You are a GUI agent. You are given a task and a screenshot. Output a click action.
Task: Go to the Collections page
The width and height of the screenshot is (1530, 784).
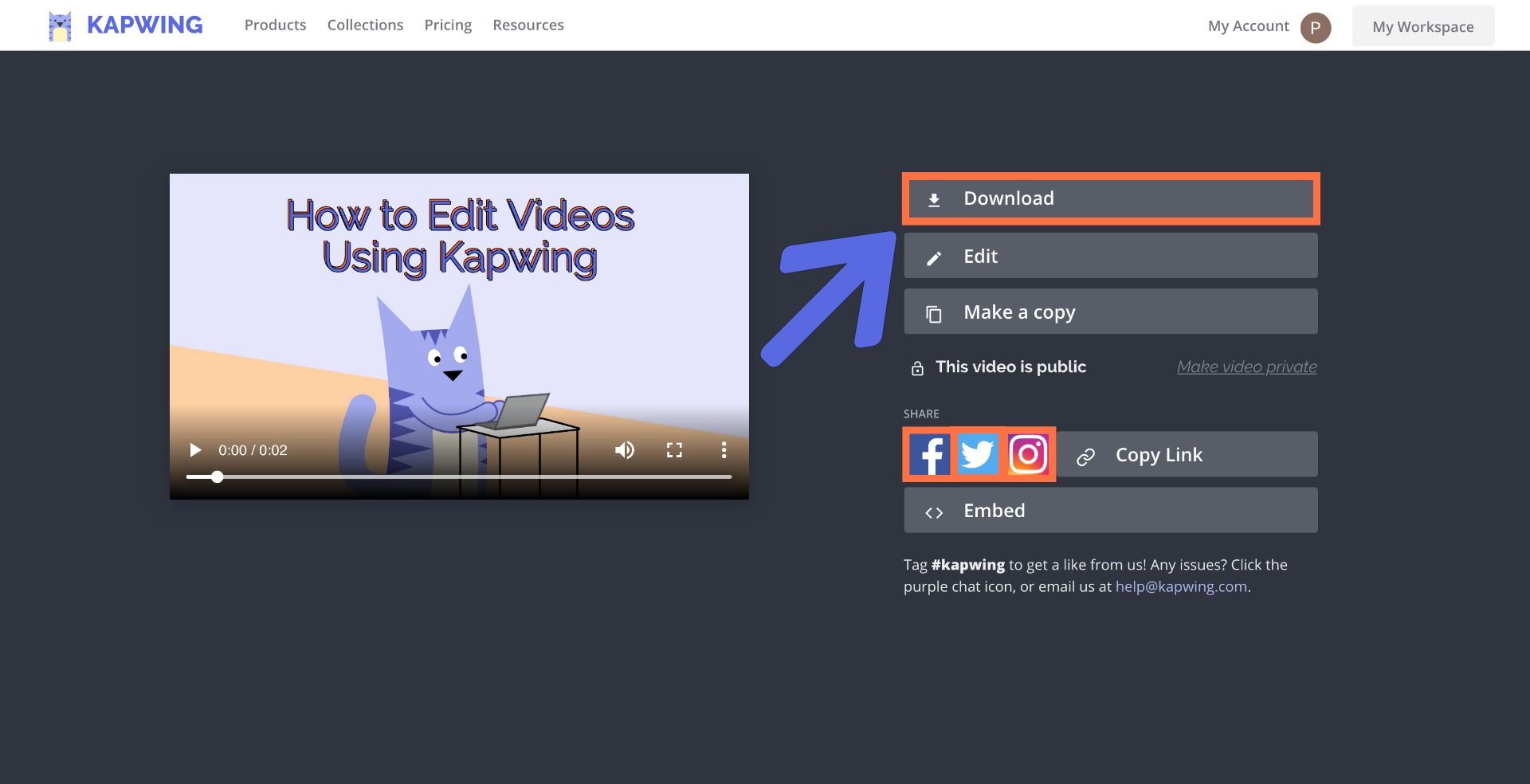(x=365, y=25)
